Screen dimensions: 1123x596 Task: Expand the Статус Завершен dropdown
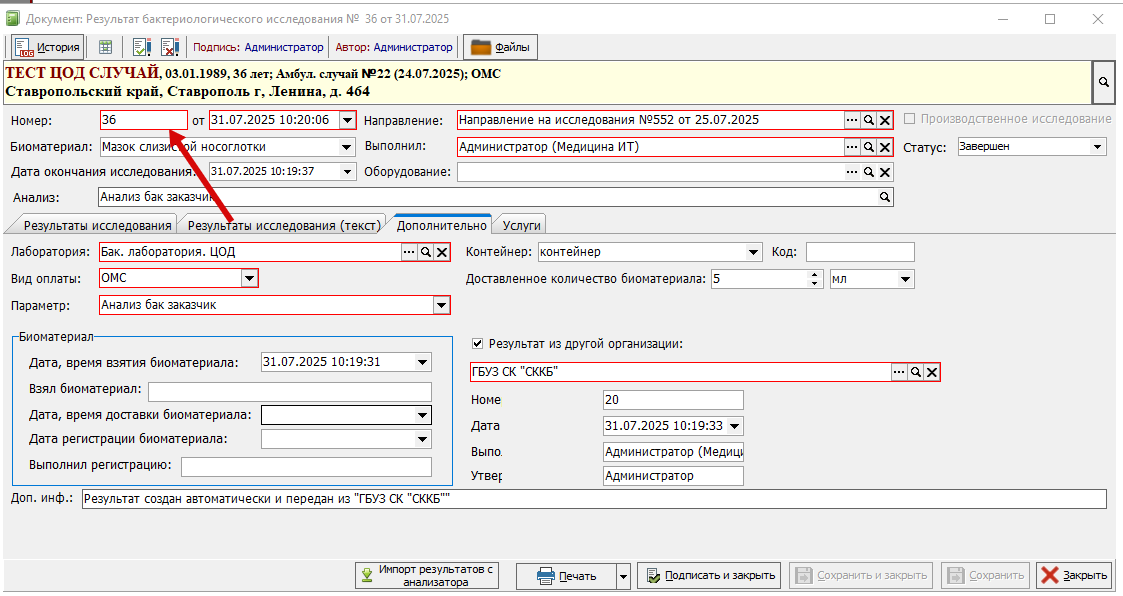coord(1098,147)
